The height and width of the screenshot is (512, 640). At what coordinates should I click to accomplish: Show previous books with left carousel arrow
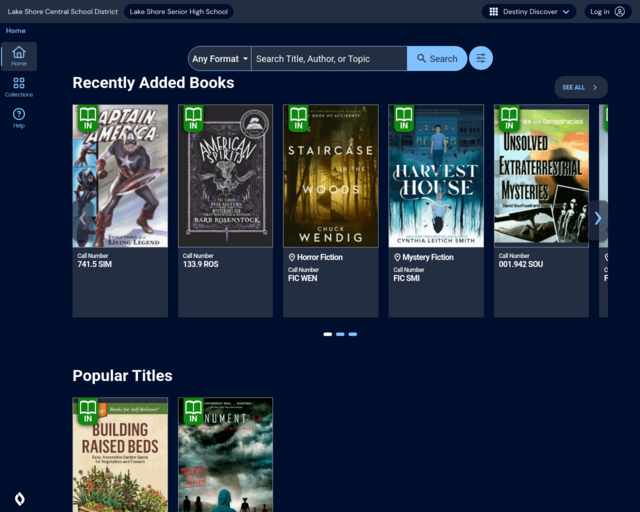(x=83, y=218)
